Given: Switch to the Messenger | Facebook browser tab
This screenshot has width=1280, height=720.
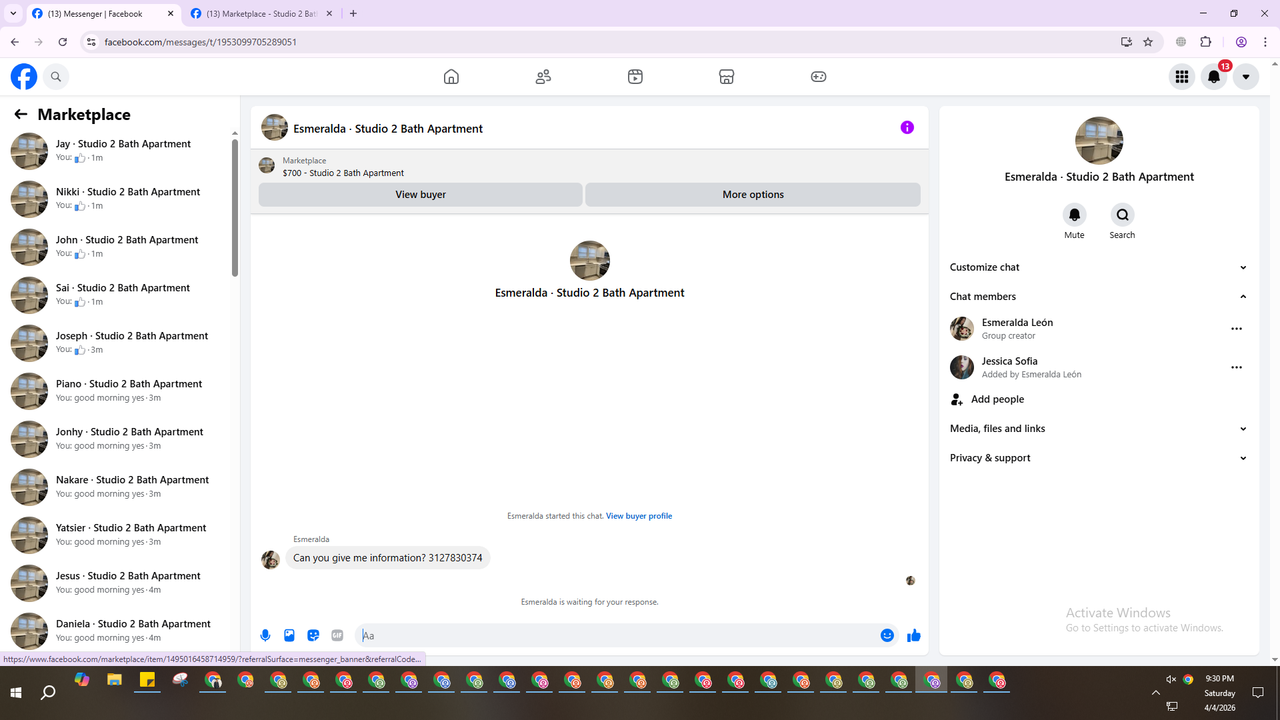Looking at the screenshot, I should pos(101,14).
